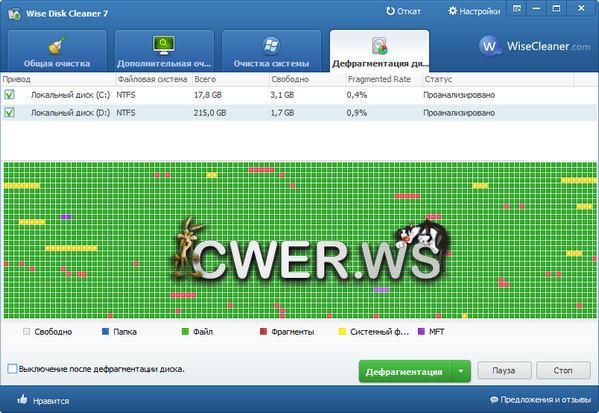This screenshot has width=599, height=413.
Task: Click the 215,0 GB total value
Action: pos(210,113)
